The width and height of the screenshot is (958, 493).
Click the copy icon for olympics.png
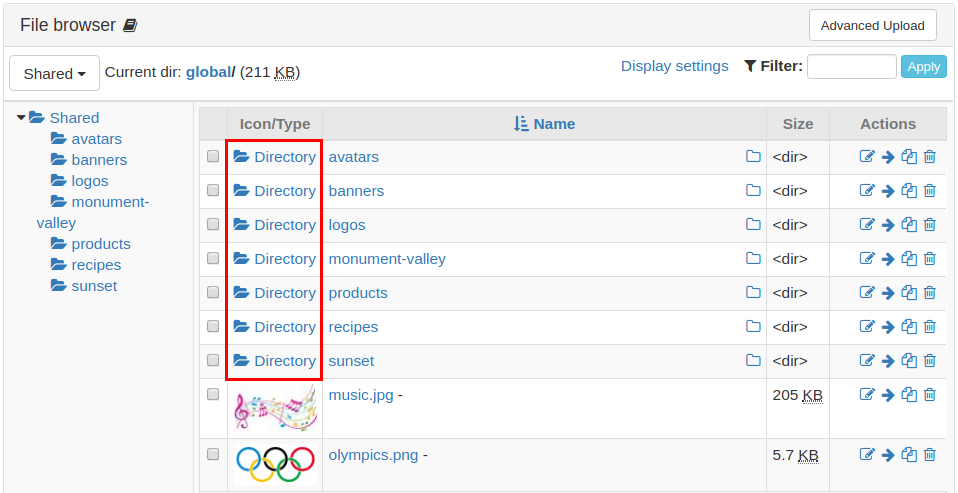(910, 455)
